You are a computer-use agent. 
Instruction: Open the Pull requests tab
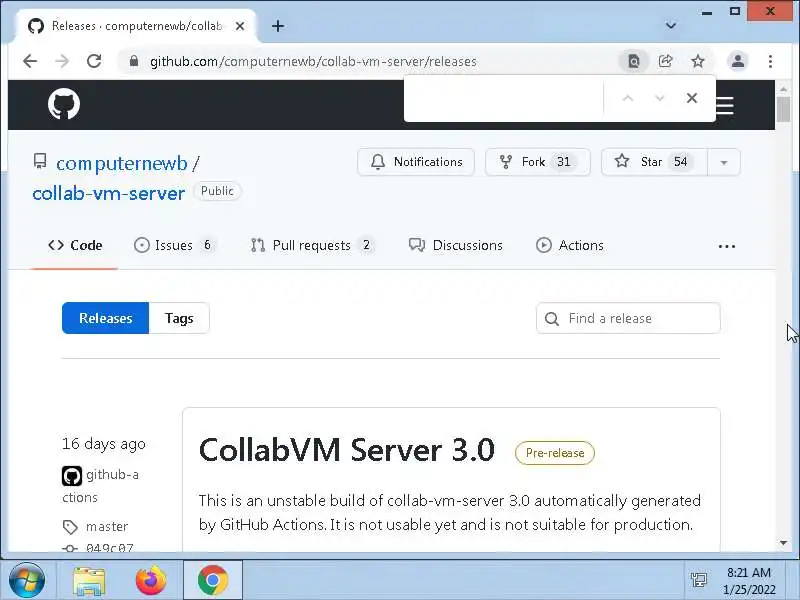click(x=312, y=245)
